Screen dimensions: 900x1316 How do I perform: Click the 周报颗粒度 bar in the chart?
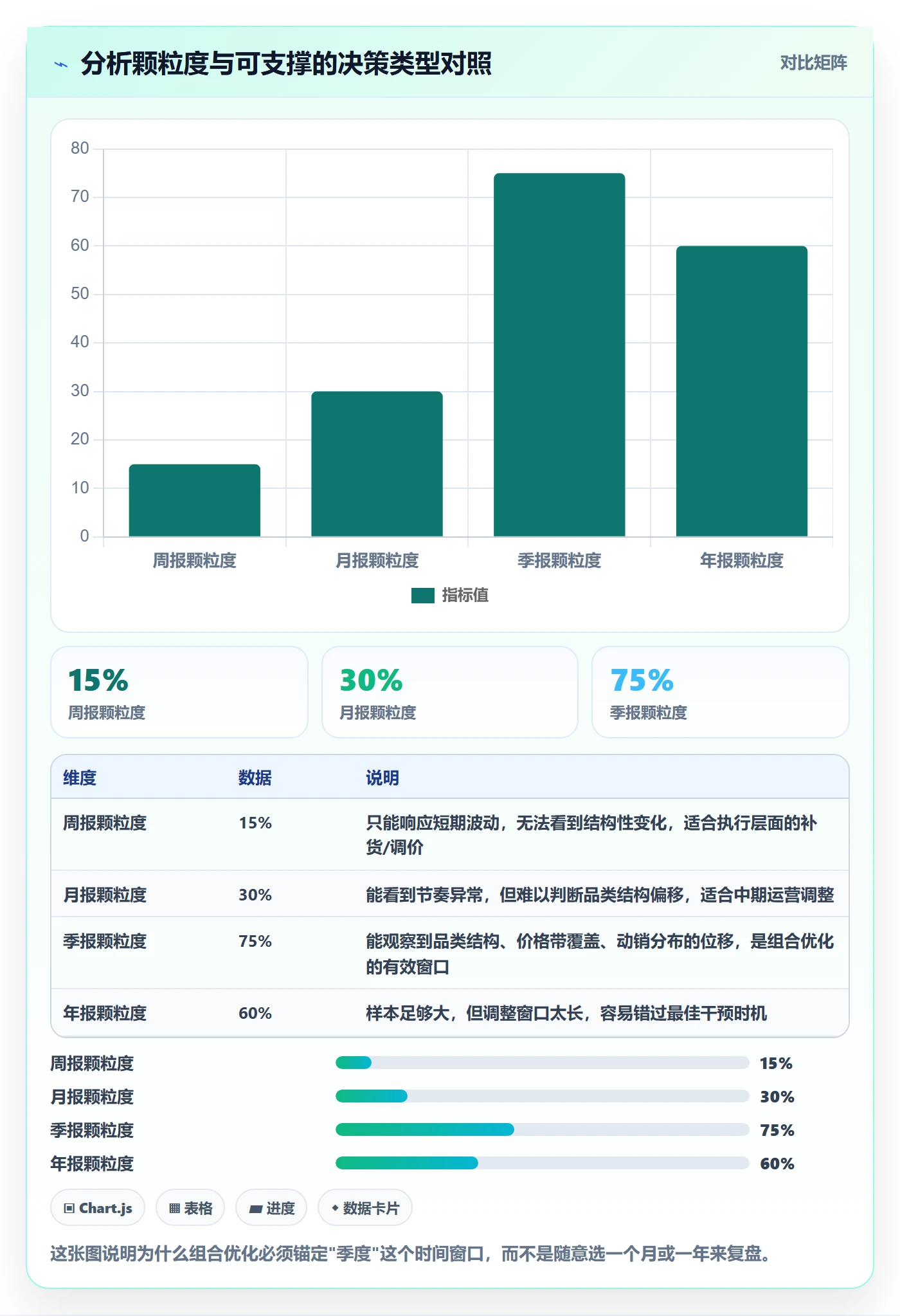pyautogui.click(x=195, y=500)
